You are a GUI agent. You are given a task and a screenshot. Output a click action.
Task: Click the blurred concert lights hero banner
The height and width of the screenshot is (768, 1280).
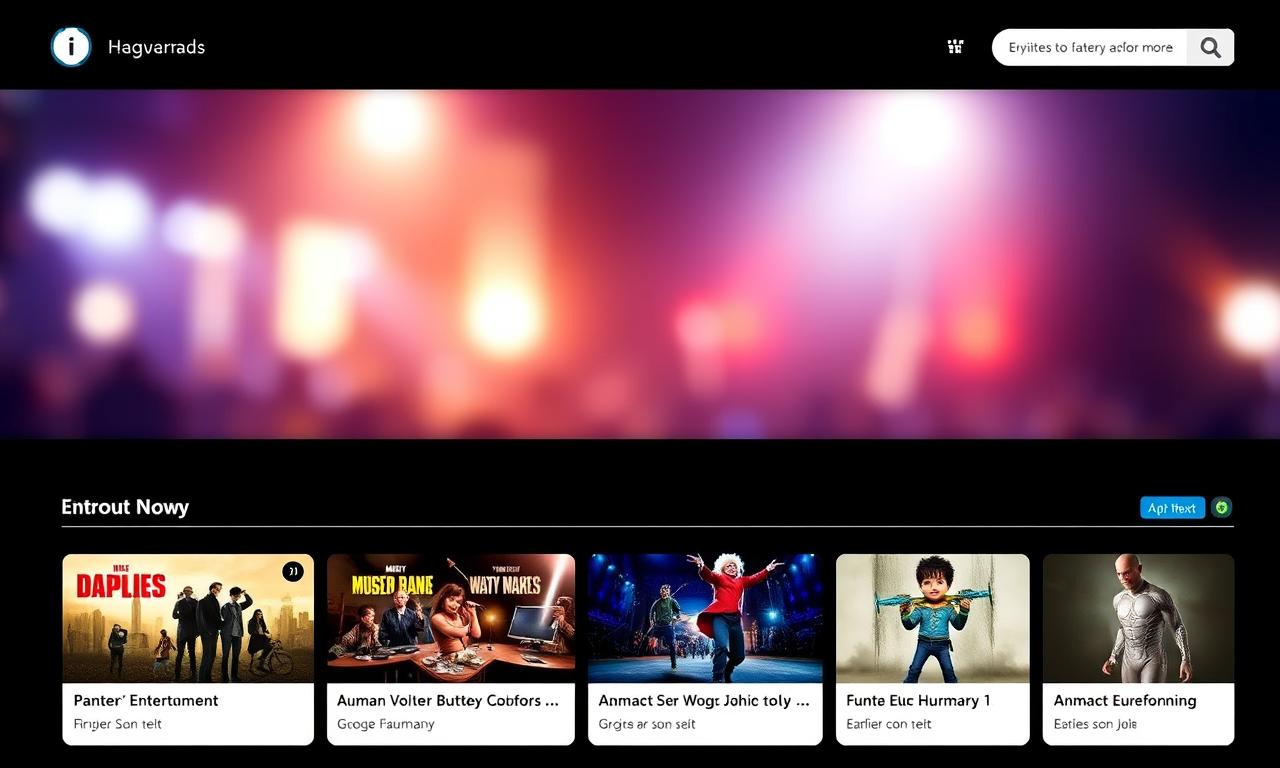(x=640, y=264)
